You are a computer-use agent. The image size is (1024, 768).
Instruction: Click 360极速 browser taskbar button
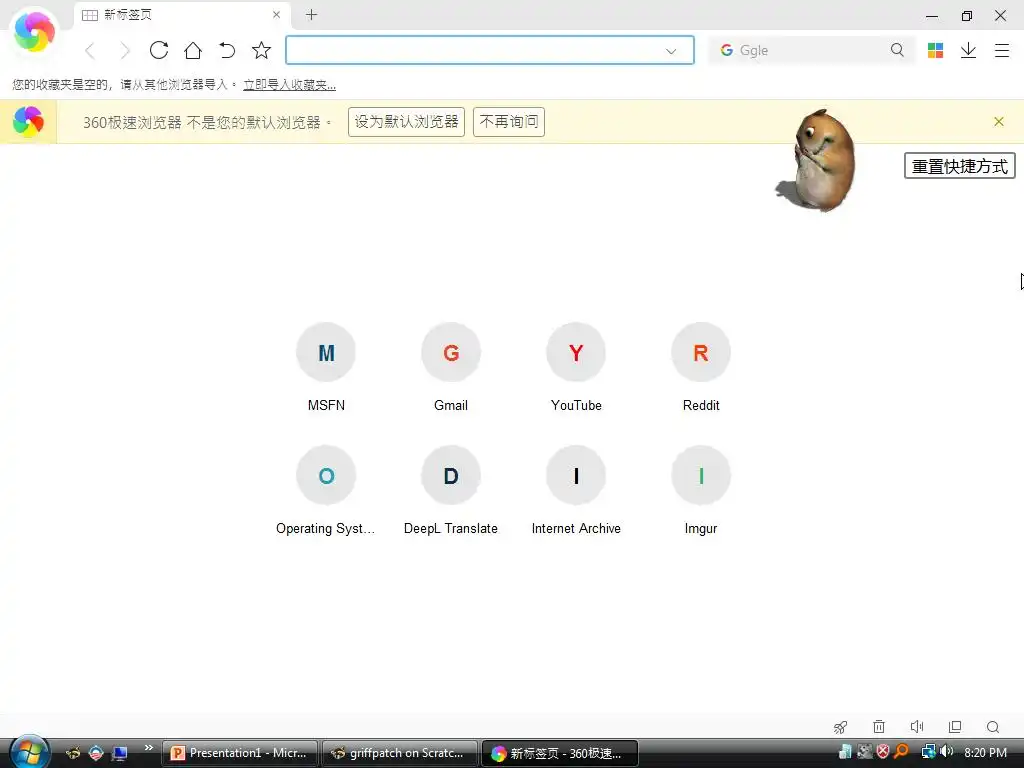click(x=560, y=753)
